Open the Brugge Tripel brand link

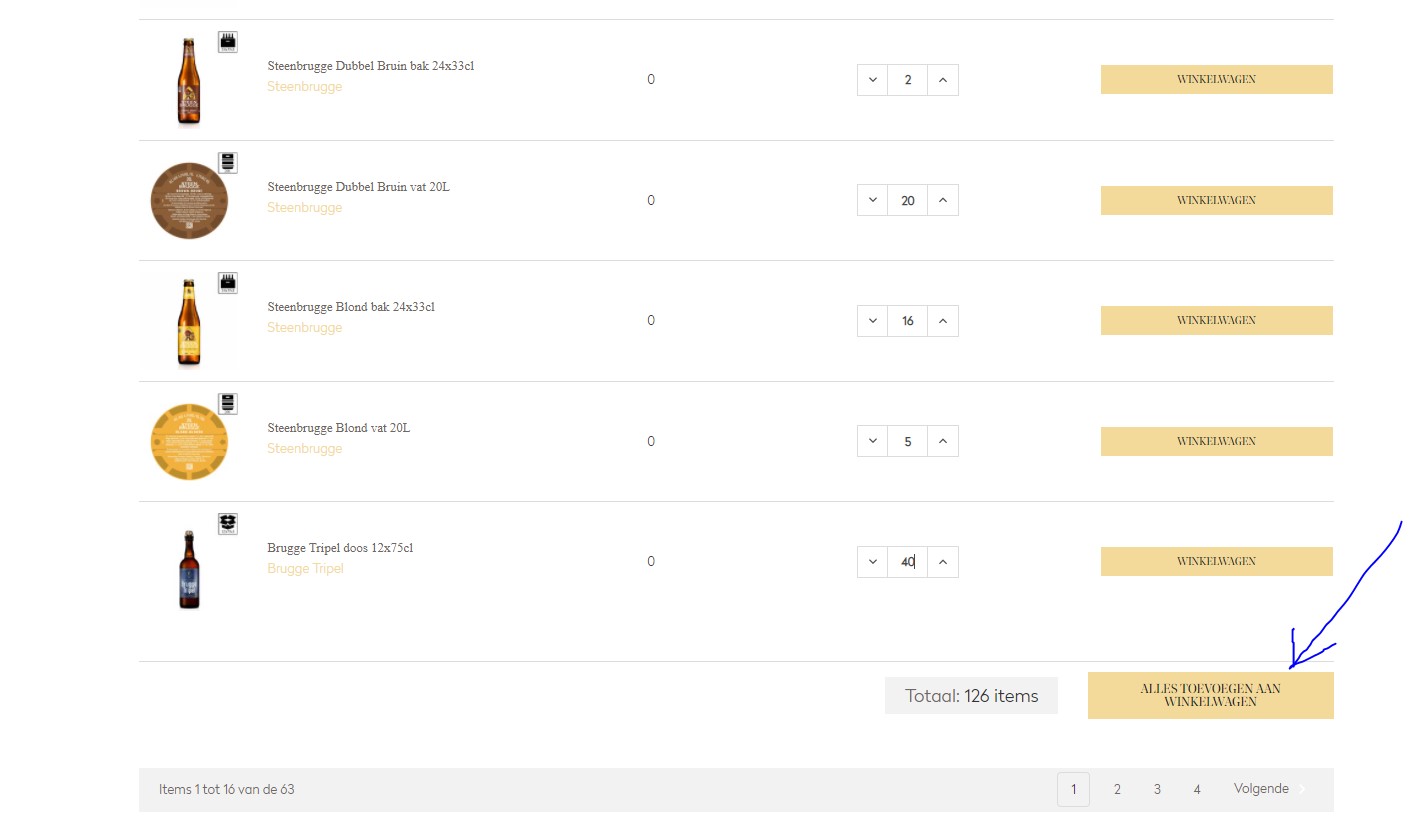[x=305, y=569]
